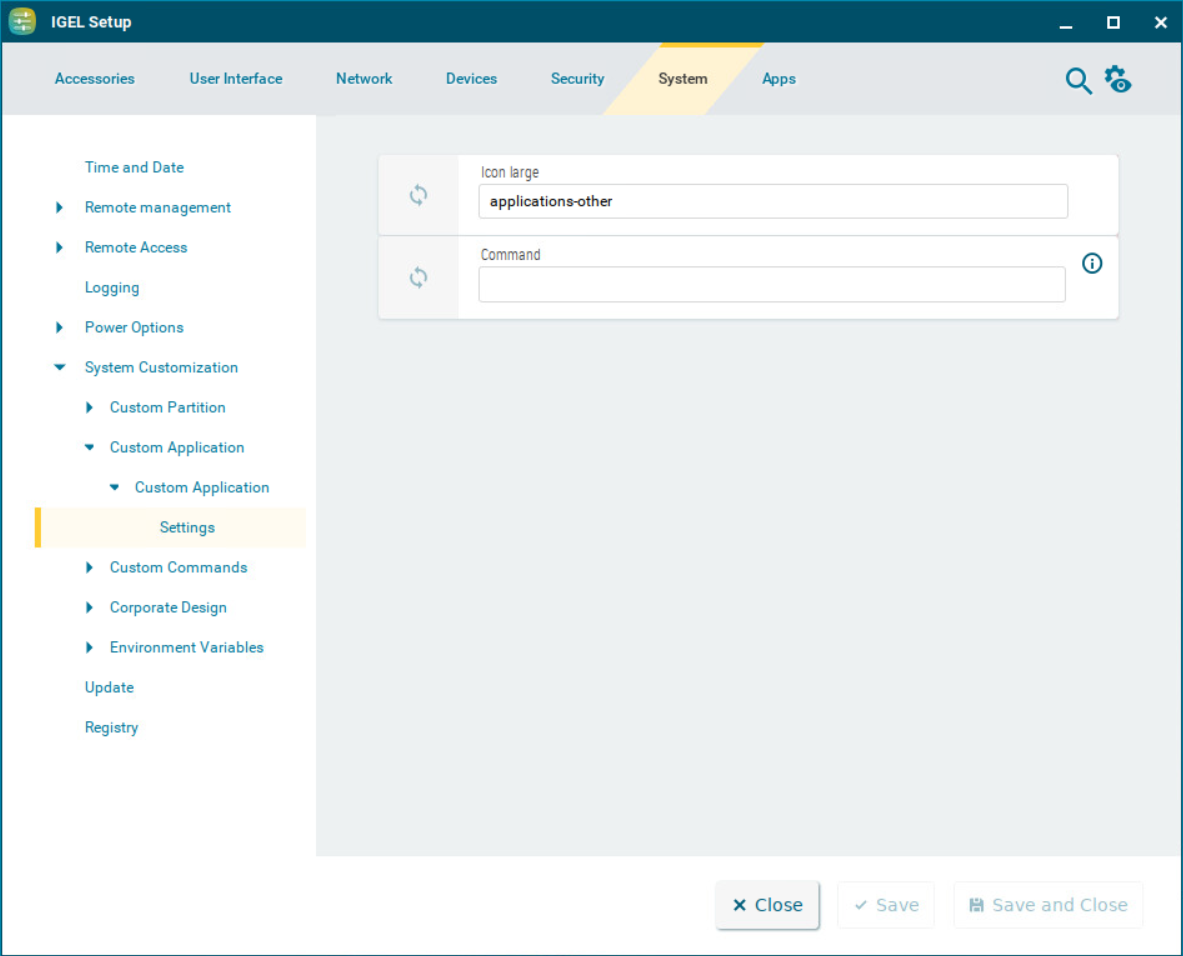Expand the Custom Commands node
The height and width of the screenshot is (956, 1183).
click(x=89, y=567)
